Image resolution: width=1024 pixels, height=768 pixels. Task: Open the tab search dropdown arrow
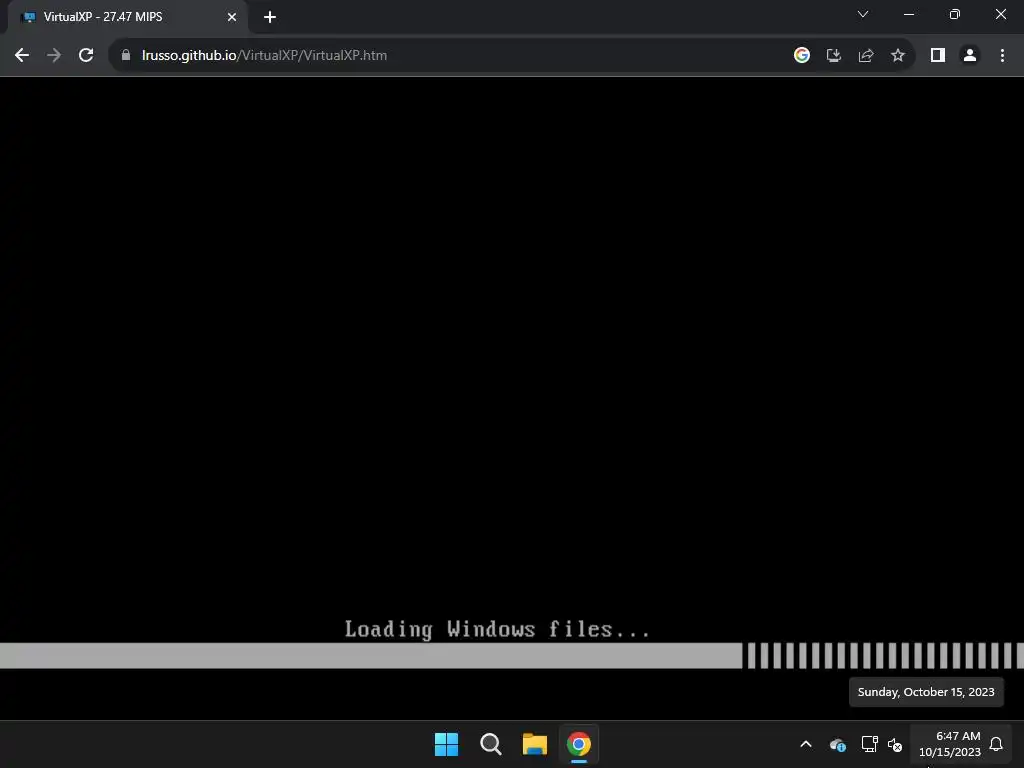(863, 14)
